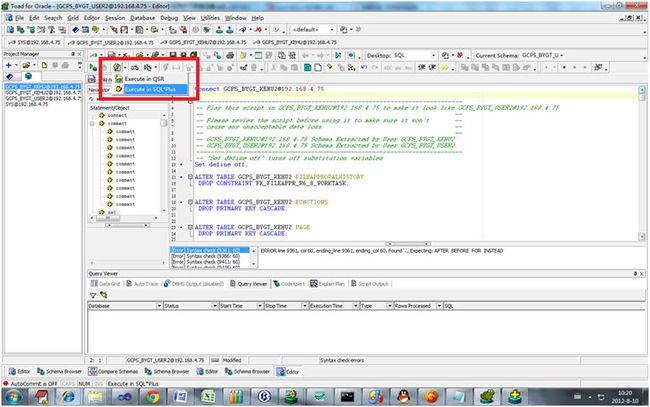The image size is (650, 407).
Task: Open Chrome from the Windows taskbar
Action: (152, 397)
